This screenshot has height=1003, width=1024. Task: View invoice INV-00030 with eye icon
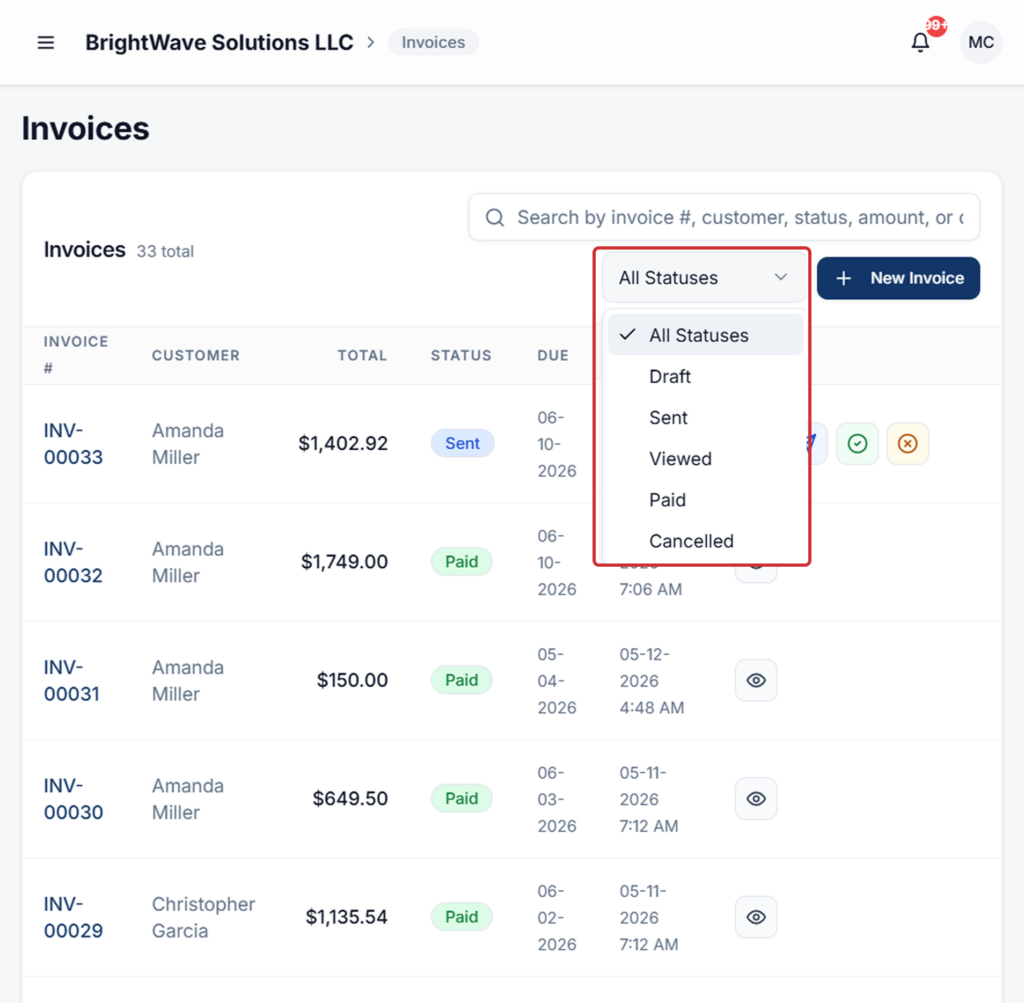tap(756, 799)
